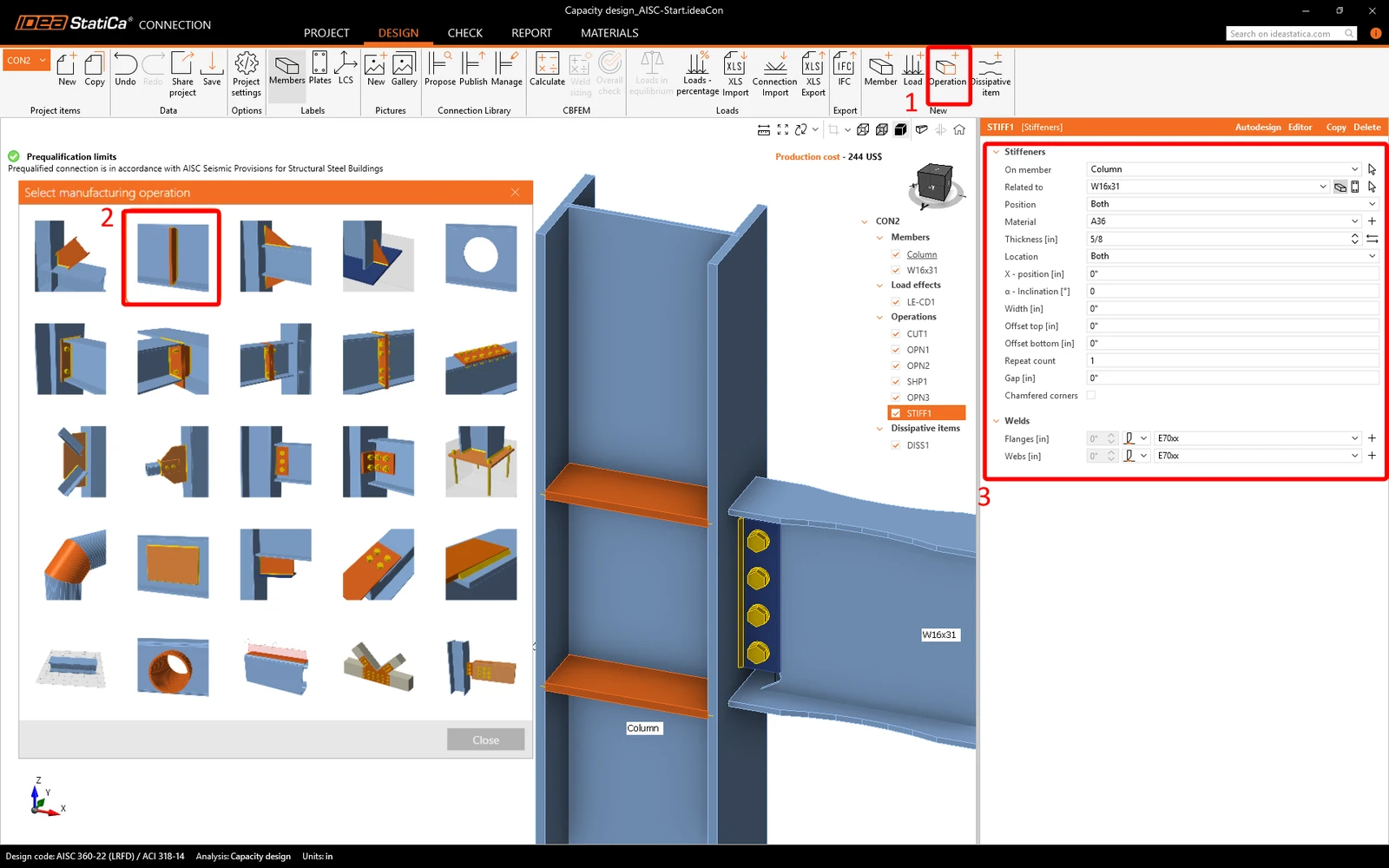Zoom to fit the 3D view

point(783,129)
